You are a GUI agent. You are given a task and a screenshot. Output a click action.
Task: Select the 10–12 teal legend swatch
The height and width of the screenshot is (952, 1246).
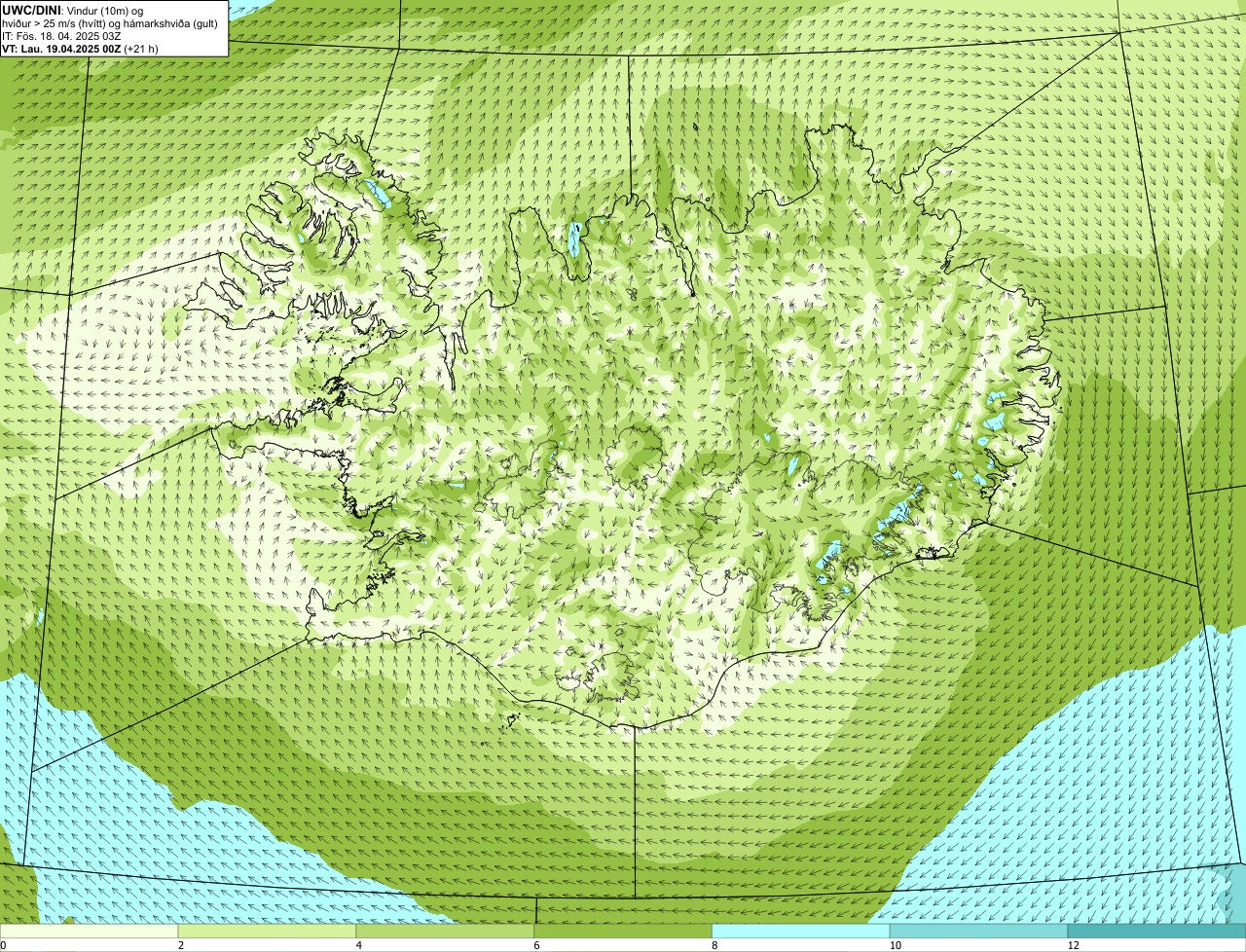tap(979, 932)
